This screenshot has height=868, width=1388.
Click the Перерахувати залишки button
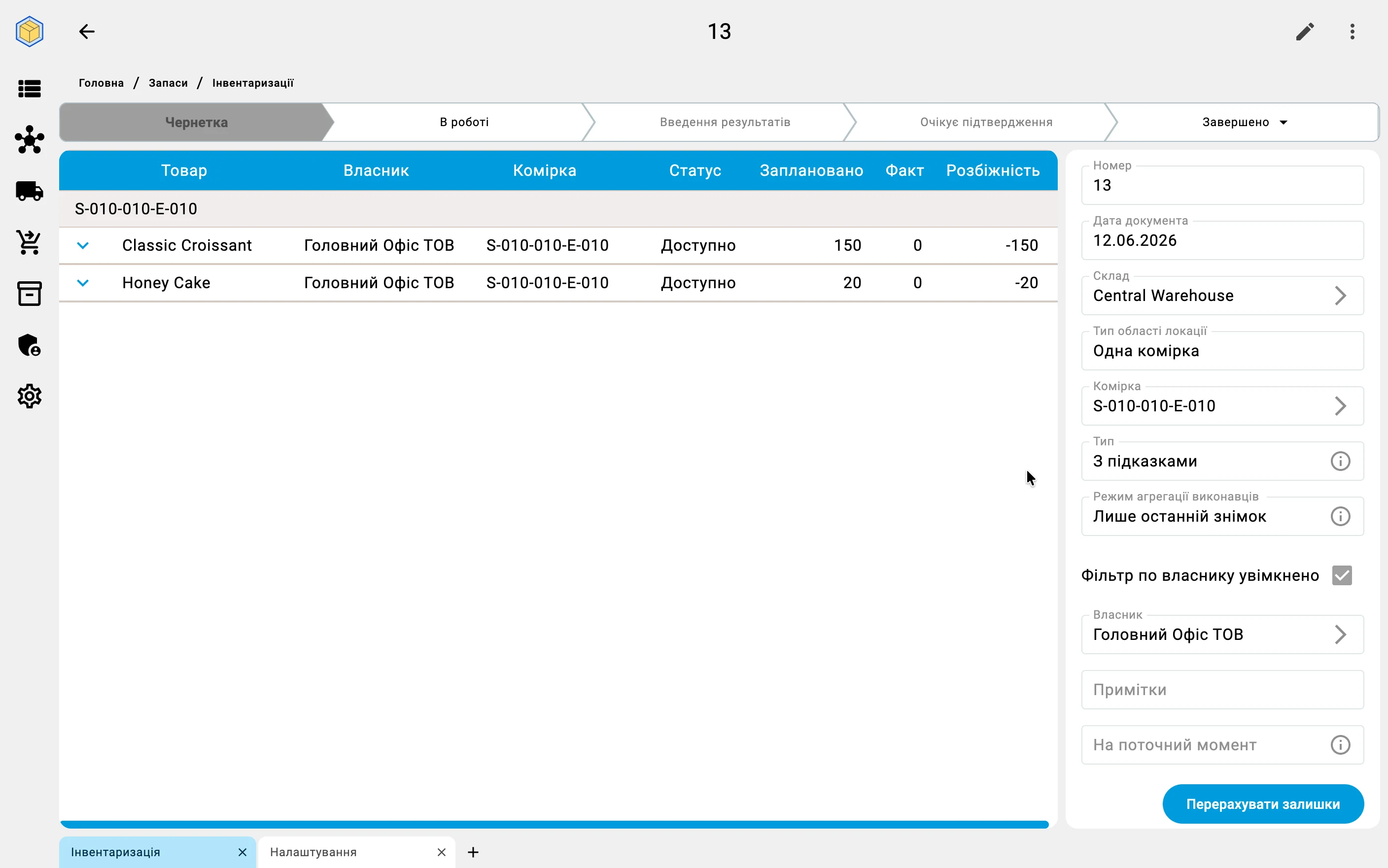point(1263,803)
